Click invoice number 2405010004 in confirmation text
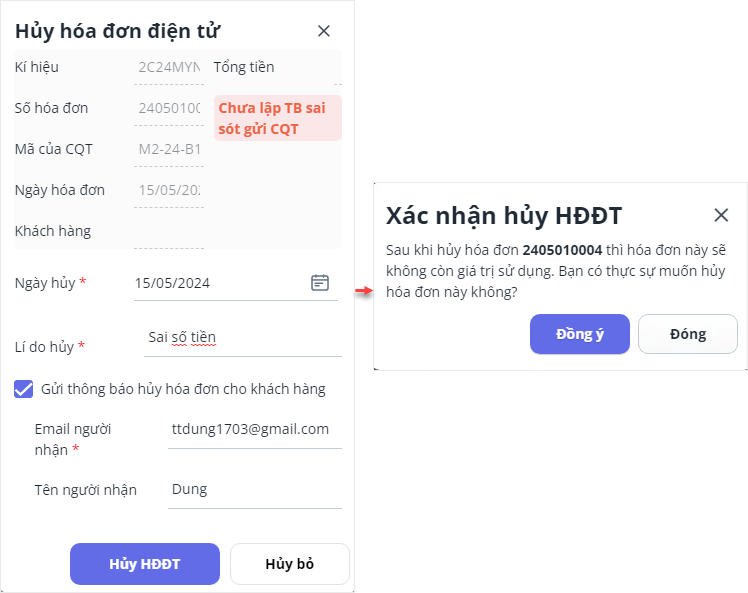 562,250
